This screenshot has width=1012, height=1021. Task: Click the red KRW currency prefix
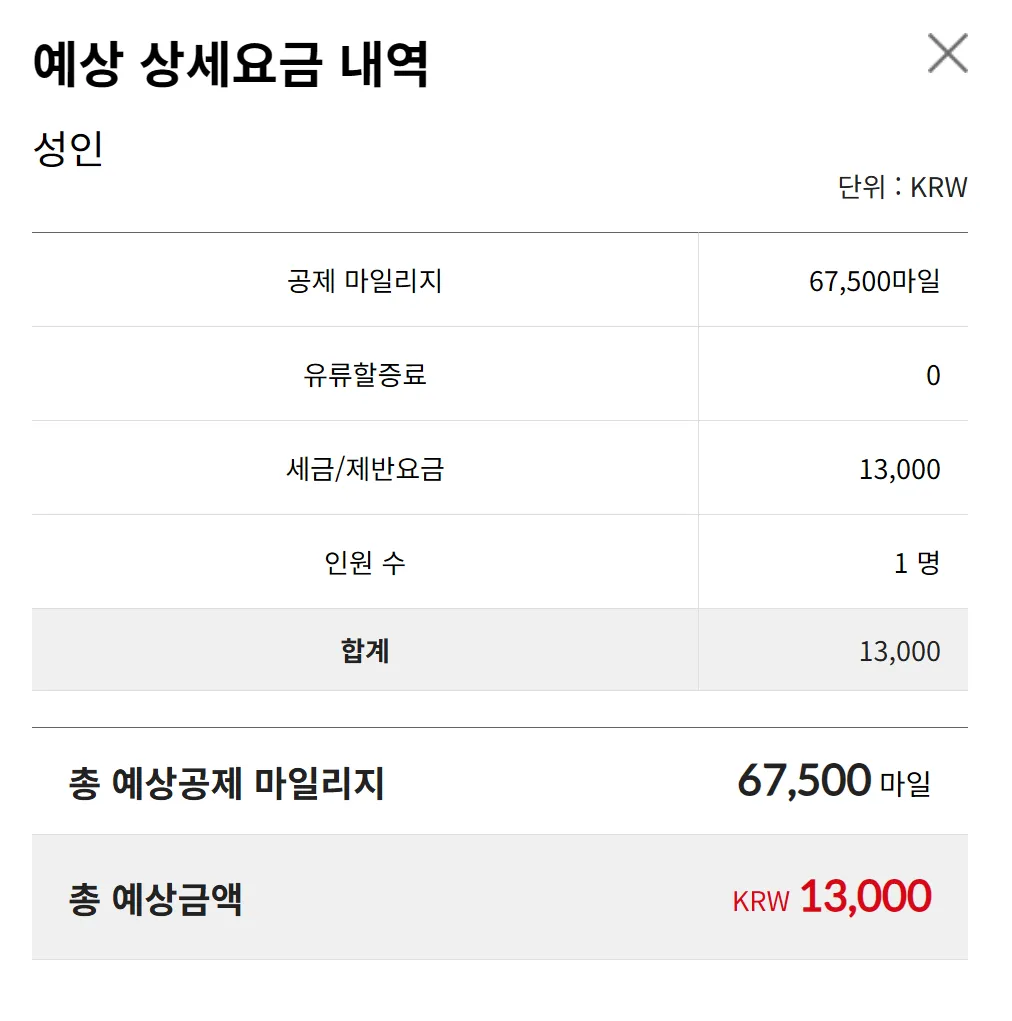(x=761, y=901)
